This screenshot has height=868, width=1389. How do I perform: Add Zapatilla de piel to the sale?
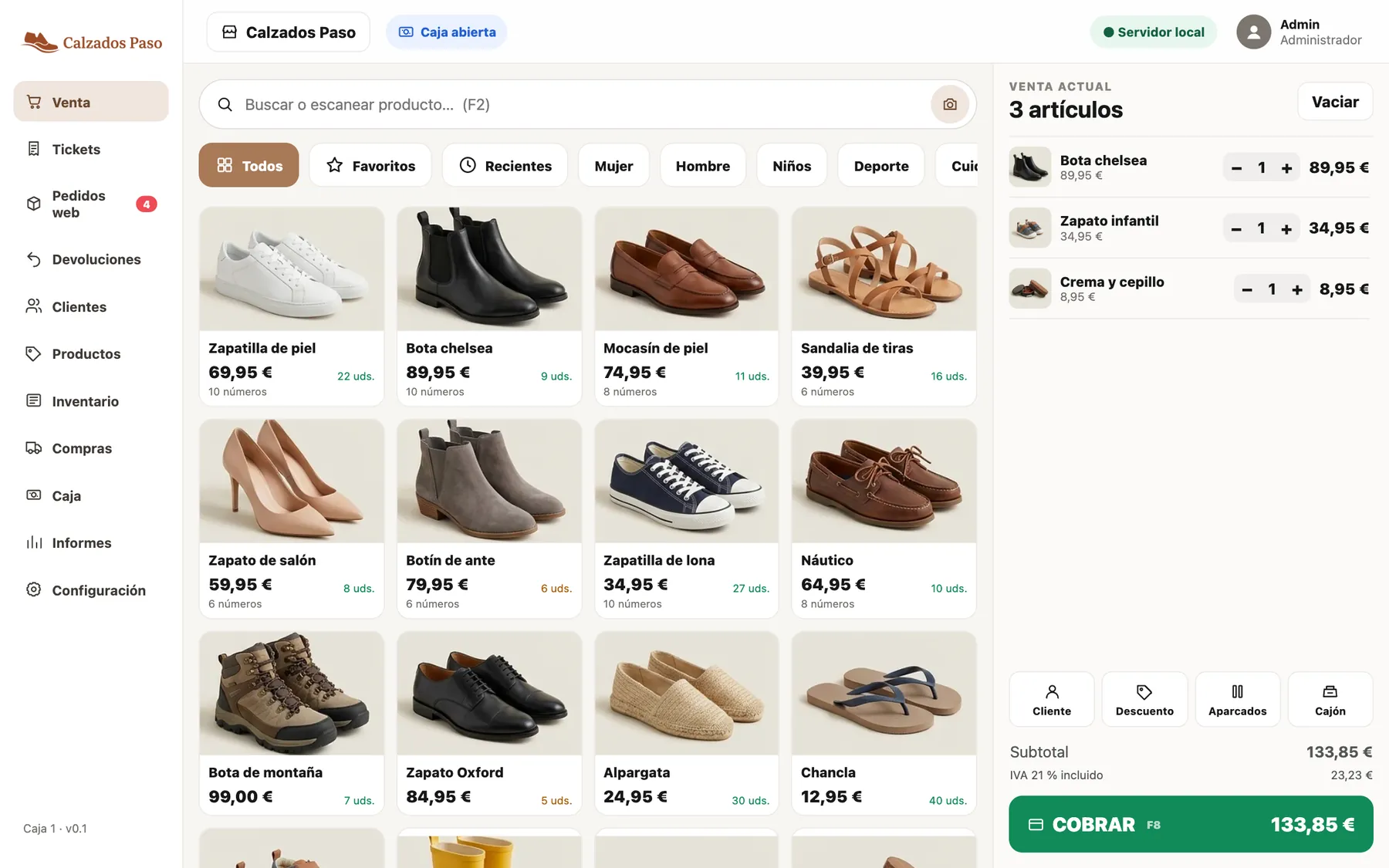(x=292, y=306)
